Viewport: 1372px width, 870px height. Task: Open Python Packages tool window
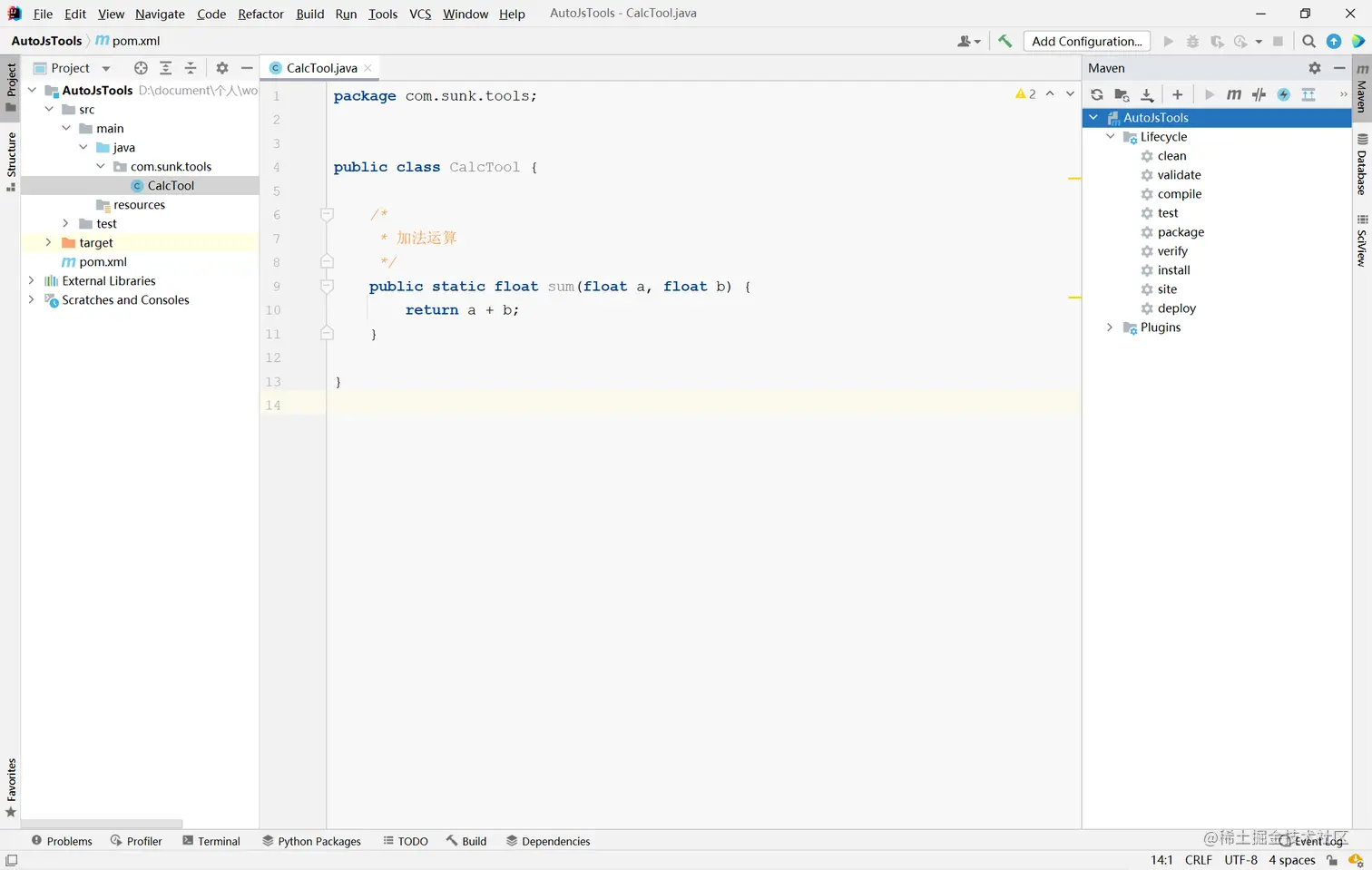point(311,841)
